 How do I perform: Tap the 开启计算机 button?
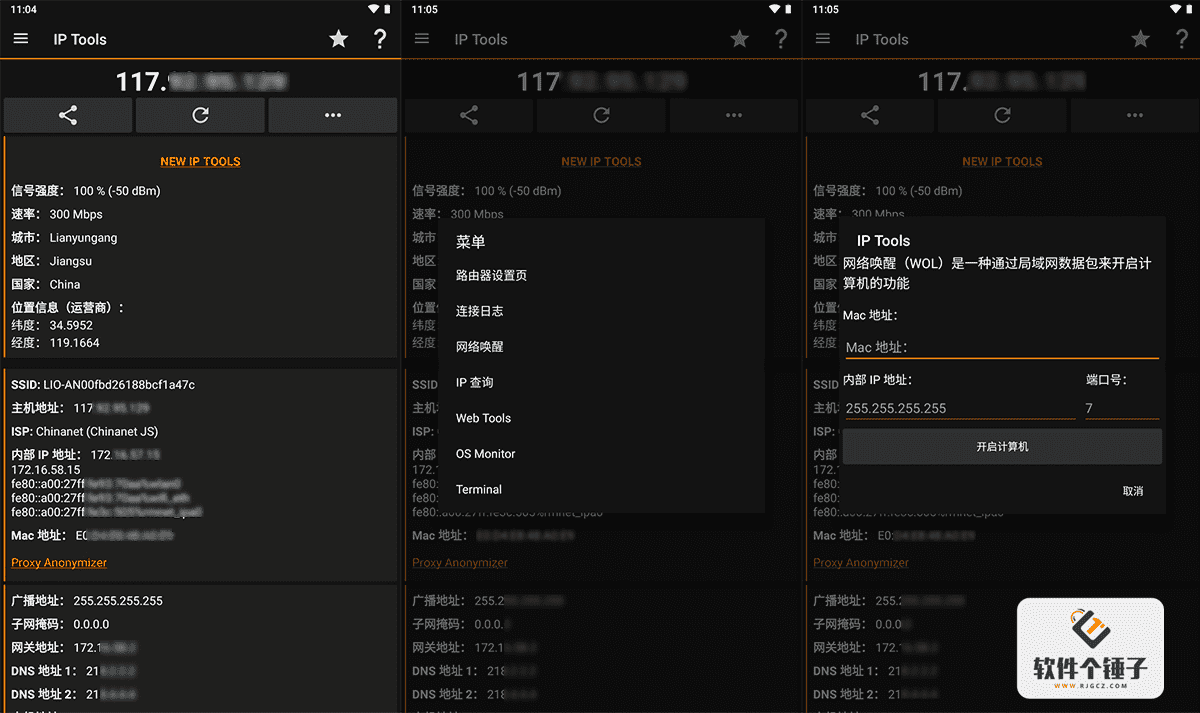(1002, 447)
